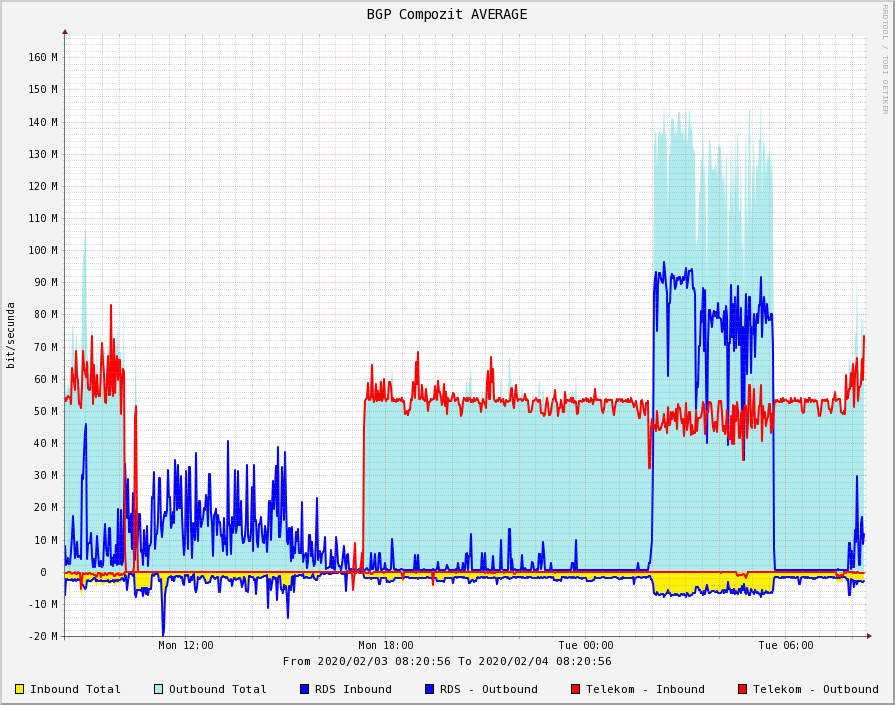Click the "Tue 06:00" time axis label

tap(786, 645)
